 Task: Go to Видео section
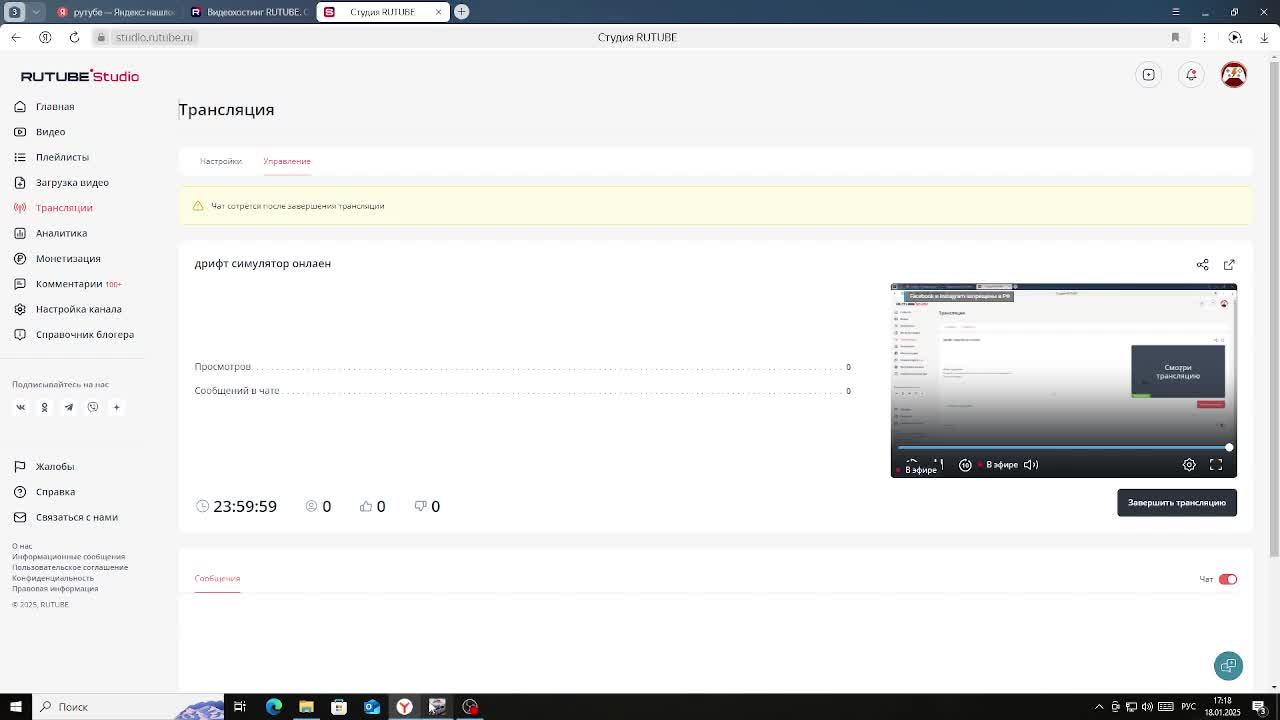[50, 132]
